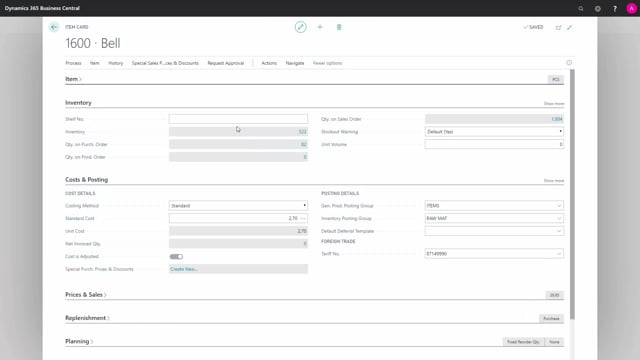Click Create New special purchase prices link

[x=184, y=269]
